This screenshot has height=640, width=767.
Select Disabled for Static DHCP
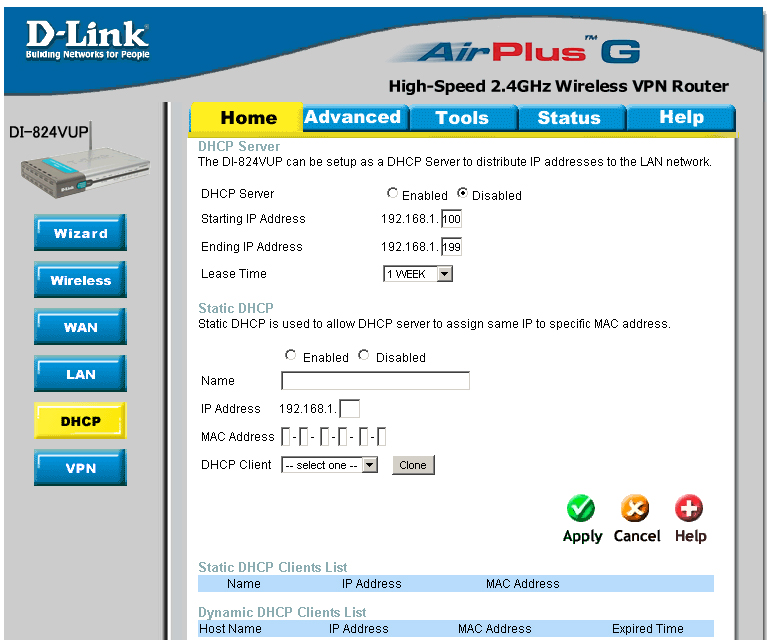(364, 356)
